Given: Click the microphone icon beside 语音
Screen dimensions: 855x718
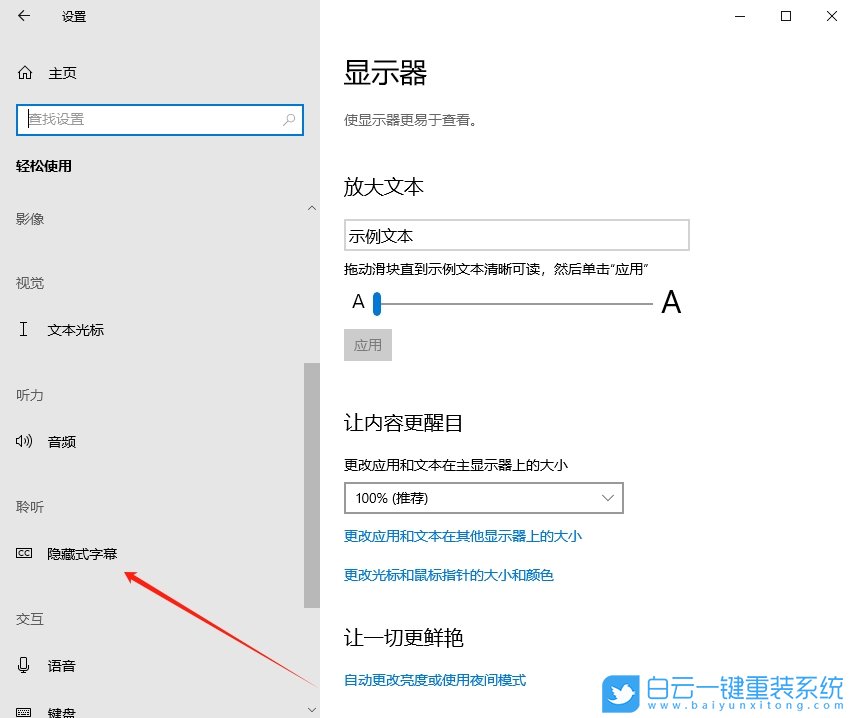Looking at the screenshot, I should pyautogui.click(x=23, y=665).
